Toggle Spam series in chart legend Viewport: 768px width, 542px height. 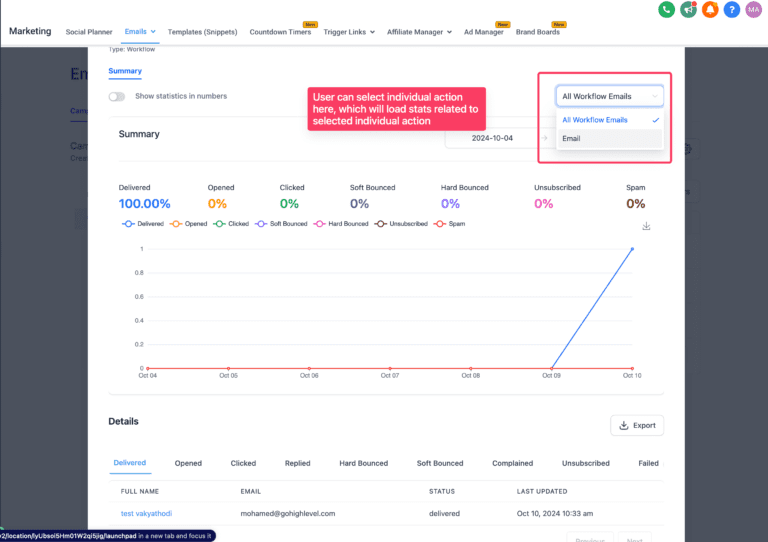pos(449,224)
